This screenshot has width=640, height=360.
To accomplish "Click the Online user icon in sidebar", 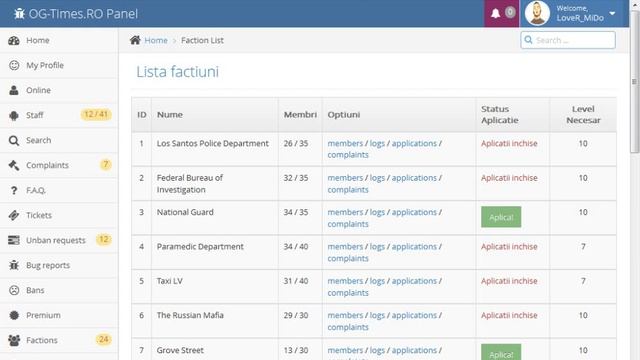I will pos(14,90).
